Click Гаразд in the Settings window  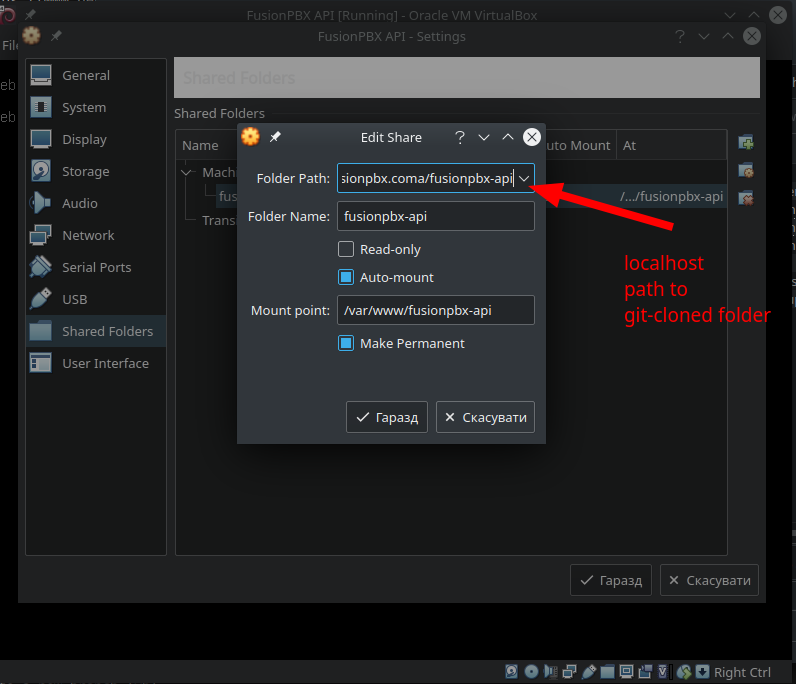coord(611,580)
